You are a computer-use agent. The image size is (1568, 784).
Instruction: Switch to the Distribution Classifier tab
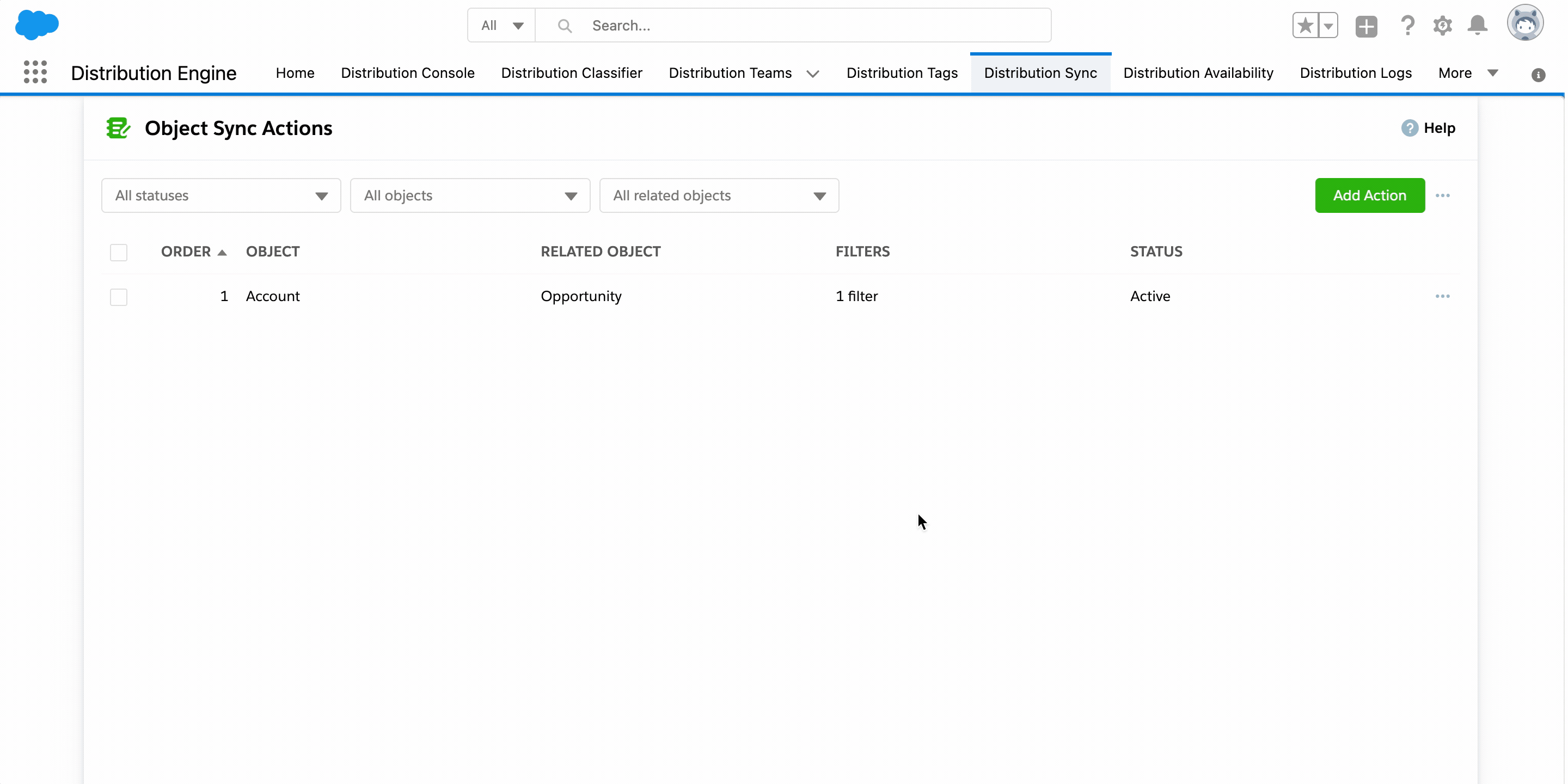point(571,73)
